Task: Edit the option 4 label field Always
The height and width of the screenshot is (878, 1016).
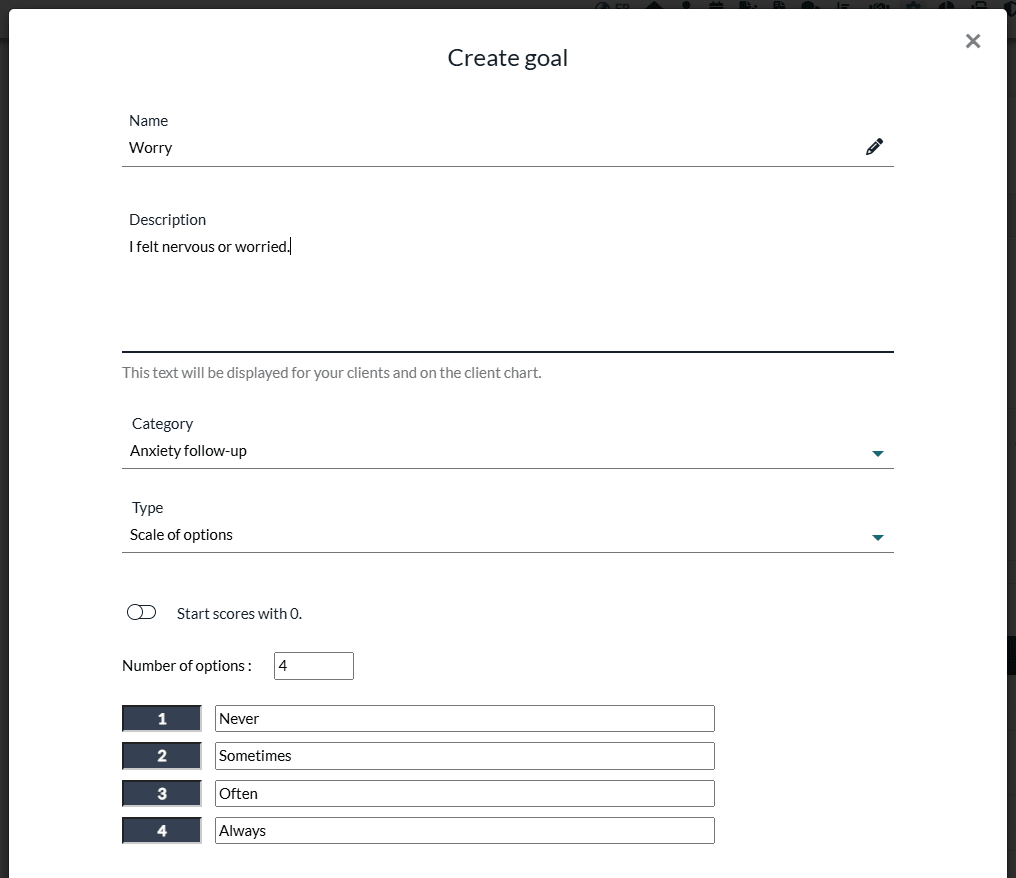Action: coord(465,831)
